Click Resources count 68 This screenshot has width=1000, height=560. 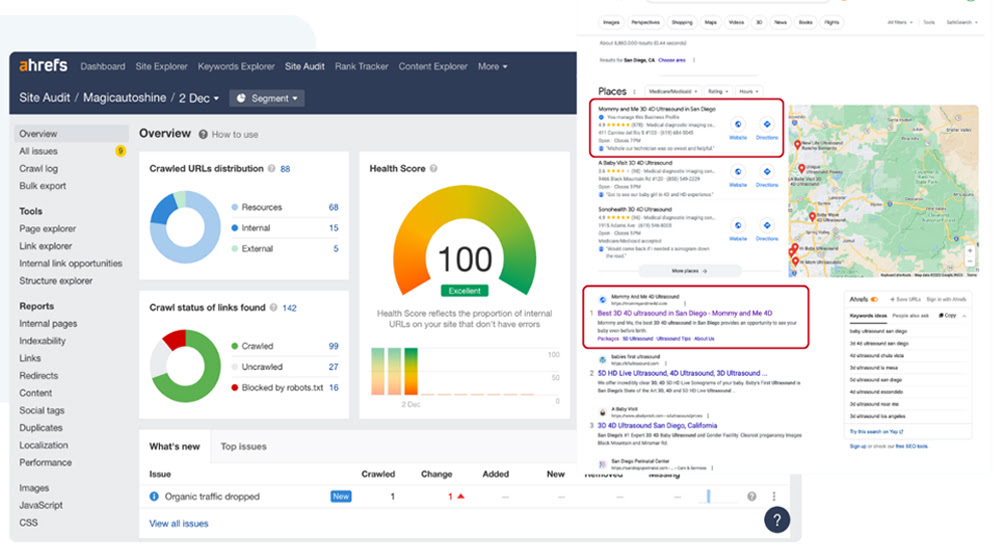coord(334,207)
